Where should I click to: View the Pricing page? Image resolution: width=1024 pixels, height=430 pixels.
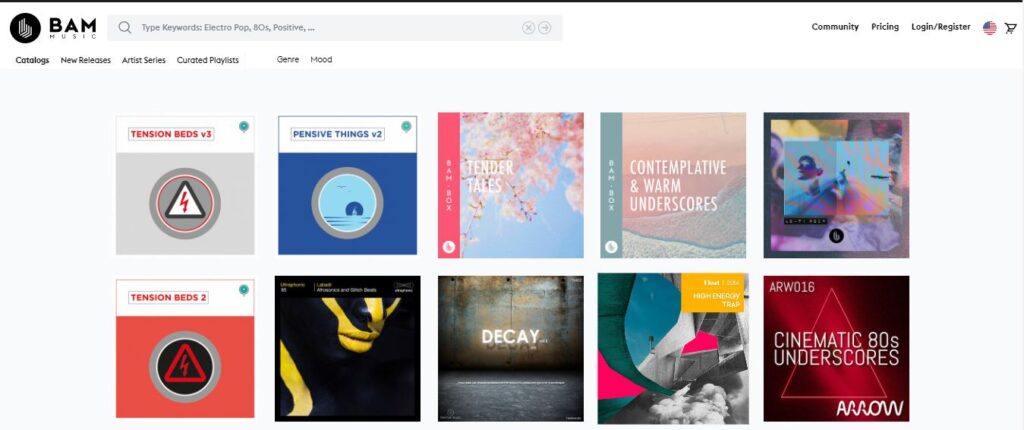885,27
